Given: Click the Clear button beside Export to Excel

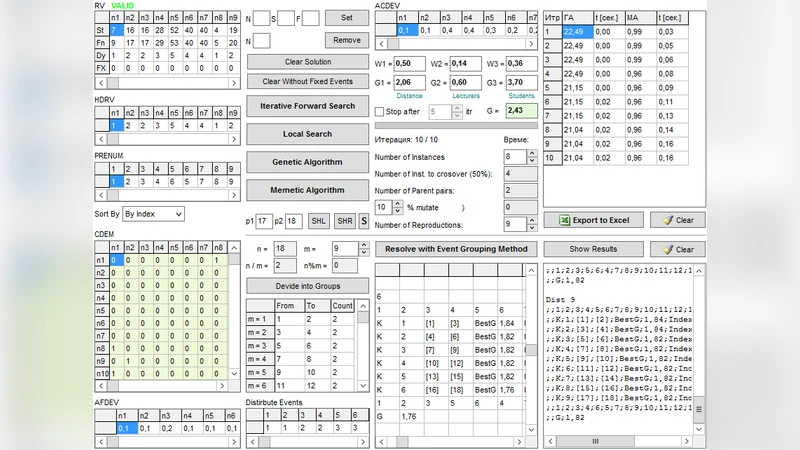Looking at the screenshot, I should pyautogui.click(x=677, y=220).
